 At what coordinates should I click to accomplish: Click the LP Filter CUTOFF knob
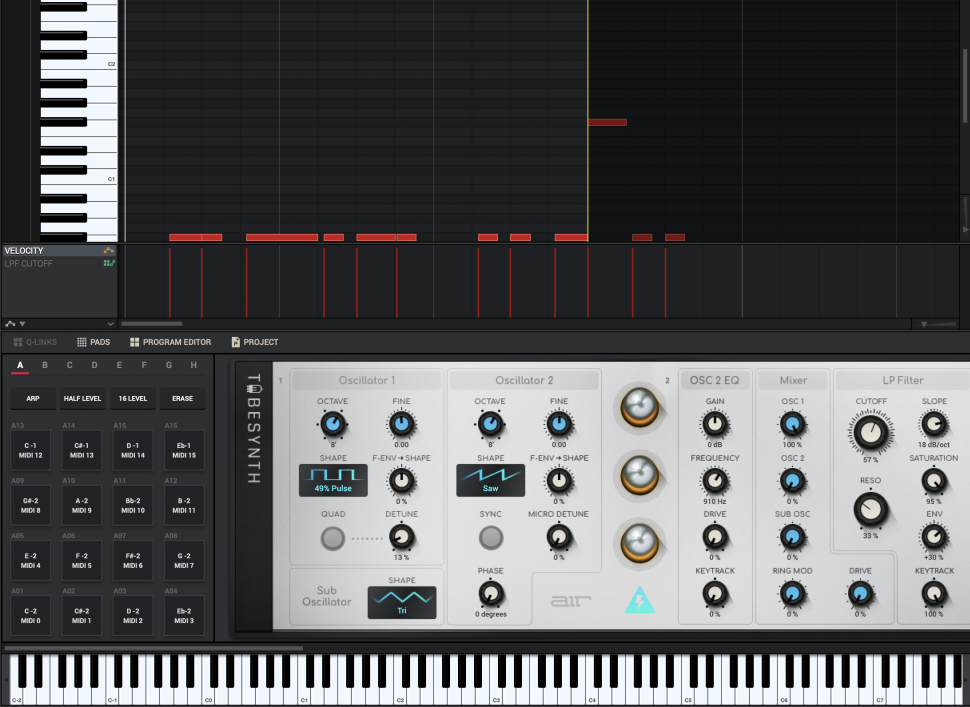(x=871, y=432)
